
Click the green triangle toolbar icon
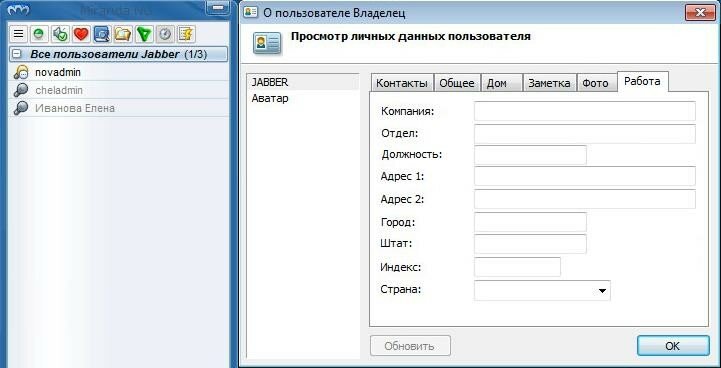(144, 34)
